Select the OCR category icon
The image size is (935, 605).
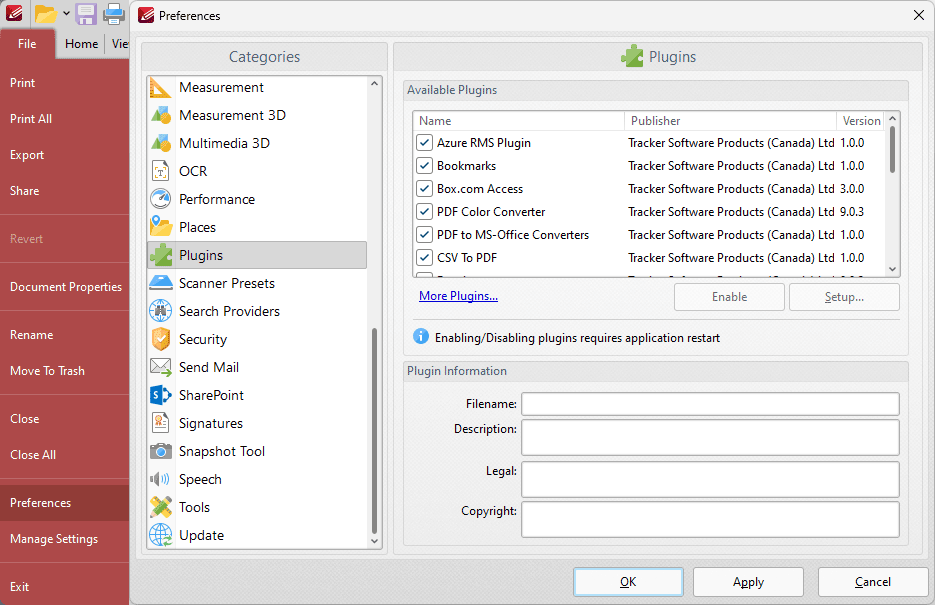point(160,171)
